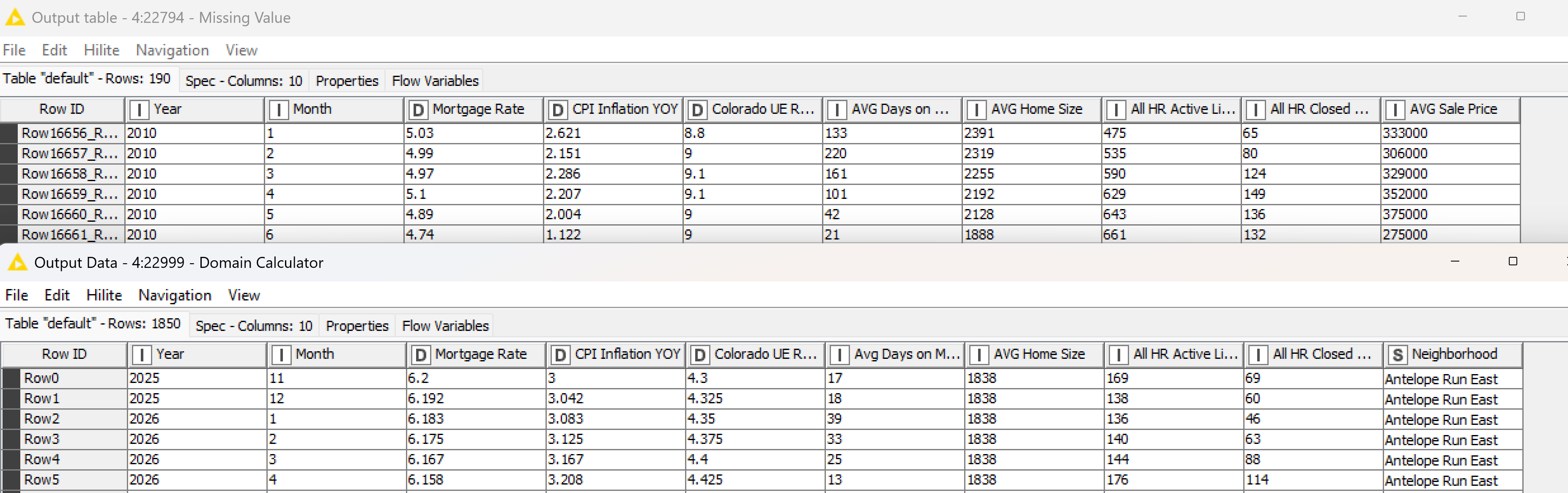This screenshot has width=1568, height=493.
Task: Click the double type icon on the CPI Inflation YOY column in the bottom table
Action: click(560, 355)
